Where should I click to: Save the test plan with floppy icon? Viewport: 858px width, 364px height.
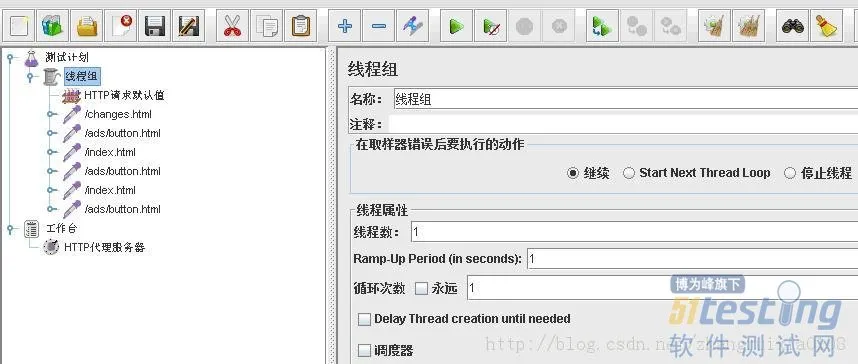point(155,26)
